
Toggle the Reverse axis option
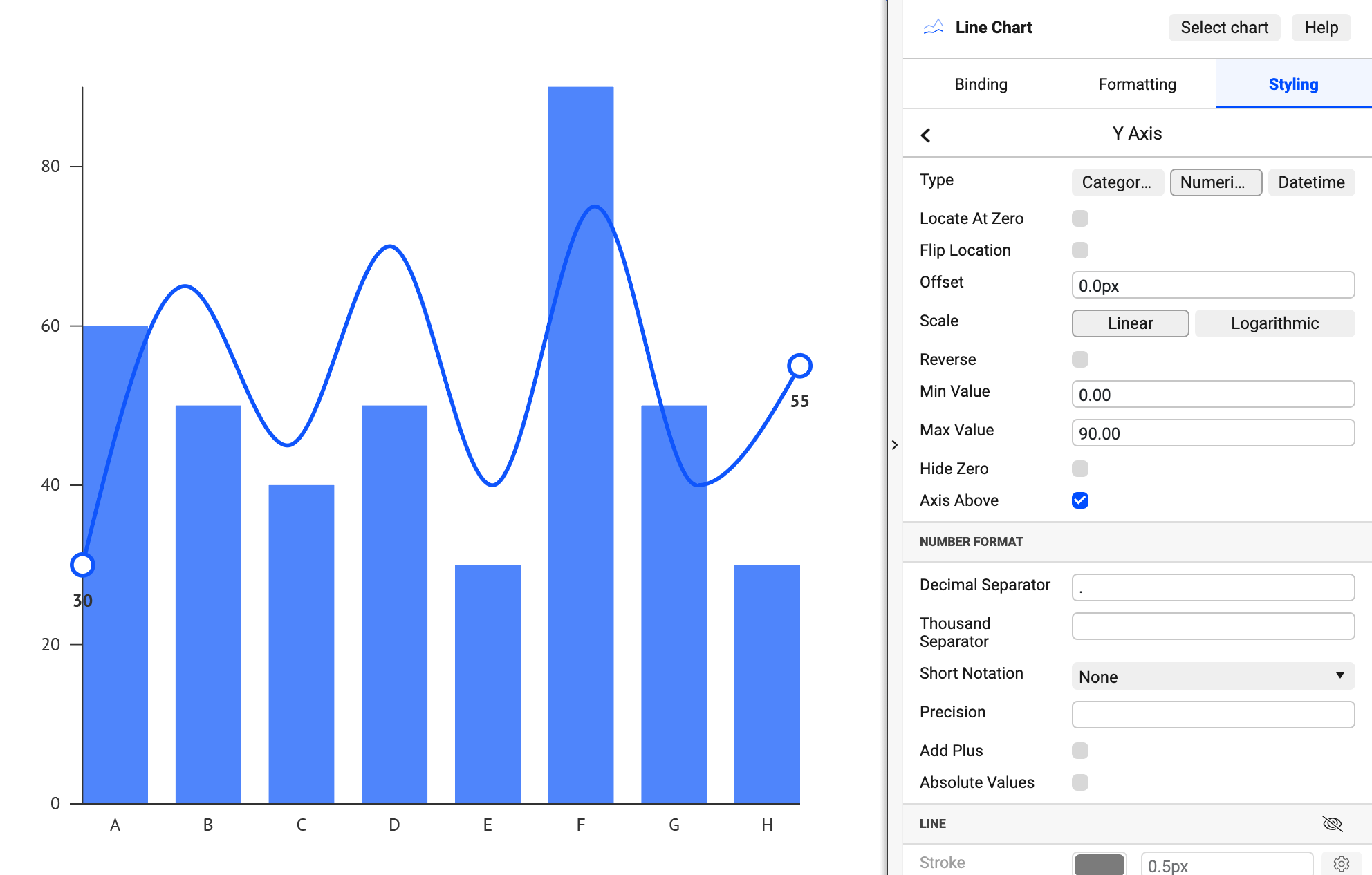(1079, 359)
